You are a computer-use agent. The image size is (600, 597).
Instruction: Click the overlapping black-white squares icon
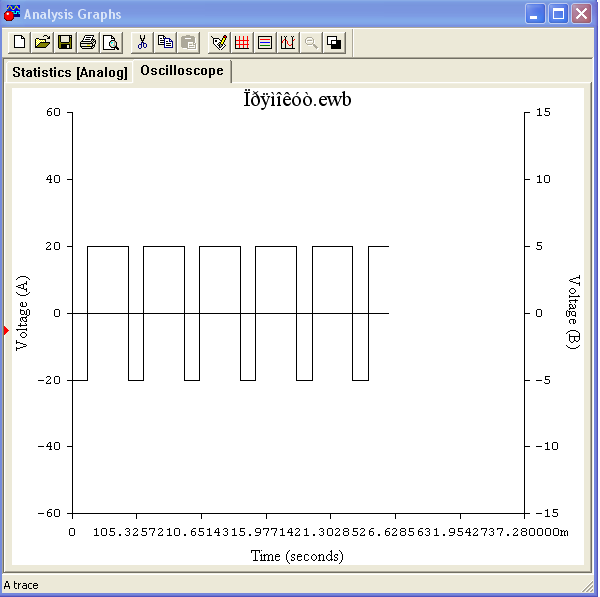coord(334,42)
